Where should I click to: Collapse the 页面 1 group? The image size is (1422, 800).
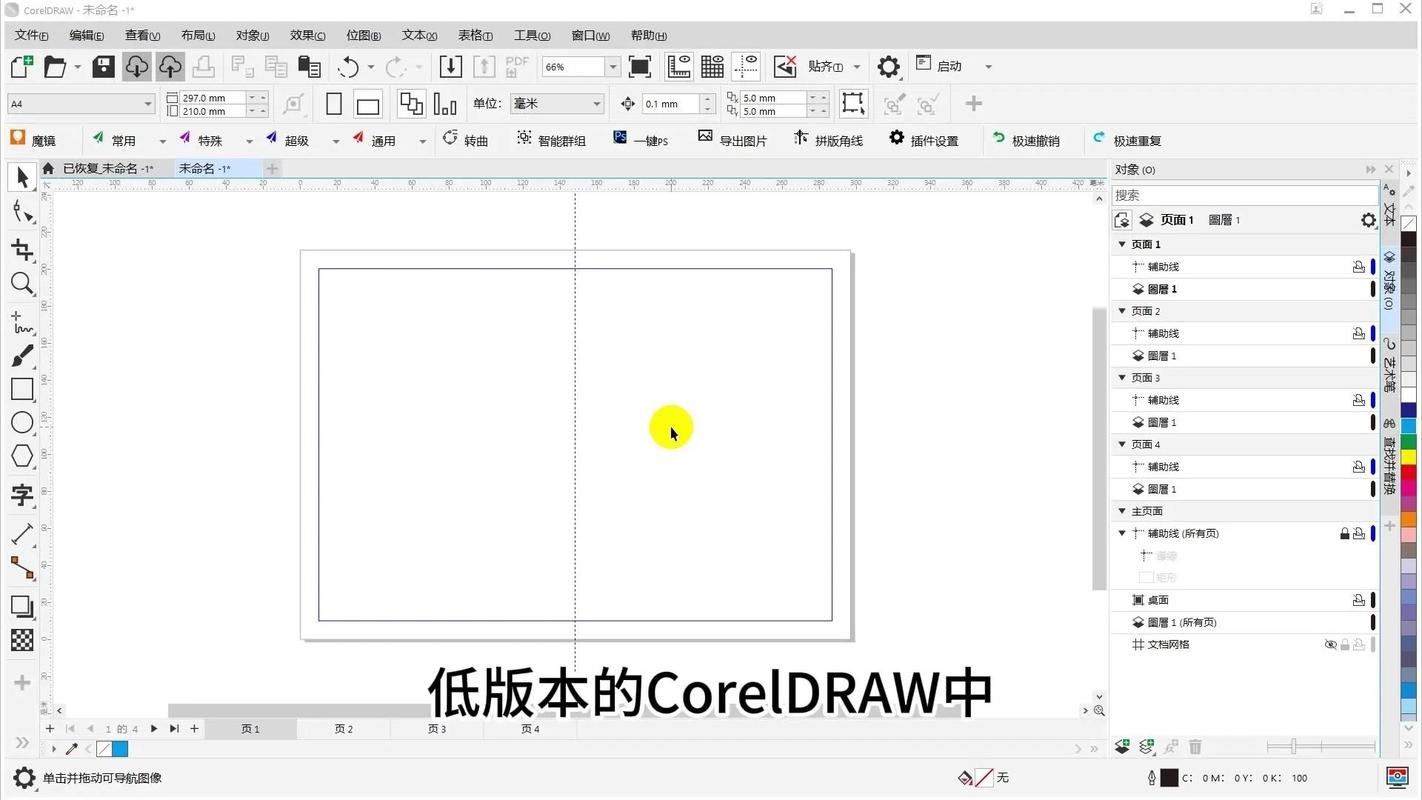(x=1121, y=243)
